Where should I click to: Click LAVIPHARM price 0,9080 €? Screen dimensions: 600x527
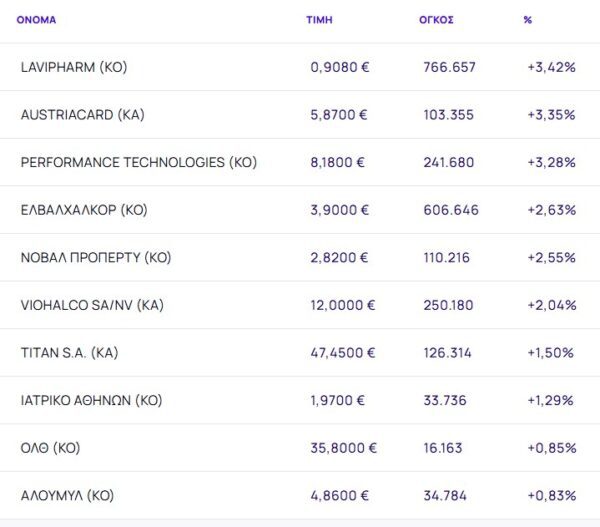point(338,67)
